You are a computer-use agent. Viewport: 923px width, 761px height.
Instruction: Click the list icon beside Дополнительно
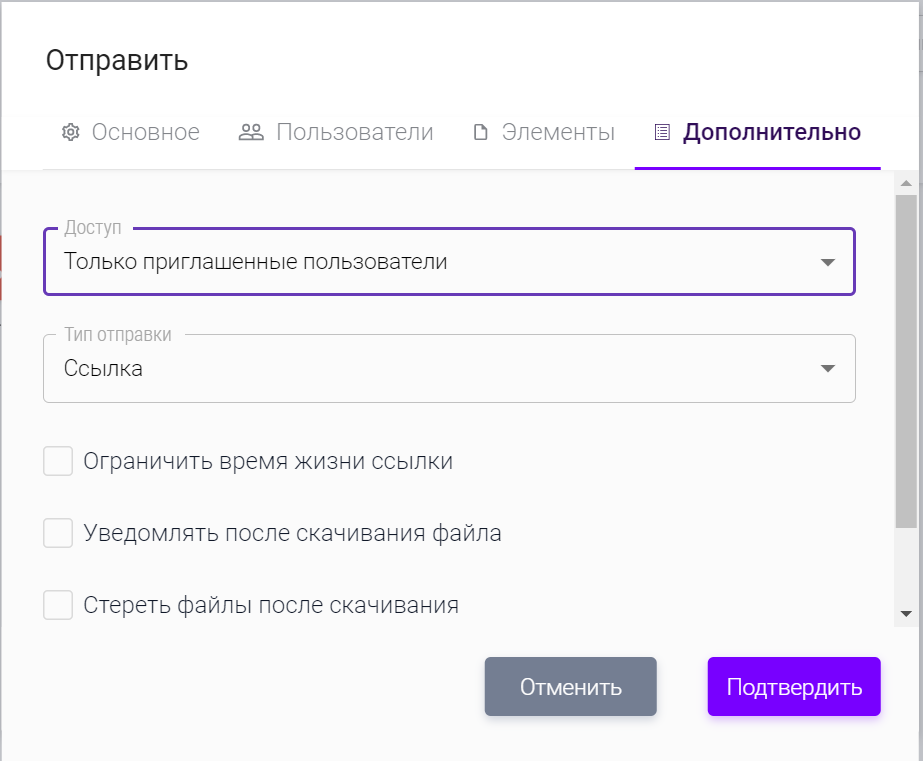point(661,133)
